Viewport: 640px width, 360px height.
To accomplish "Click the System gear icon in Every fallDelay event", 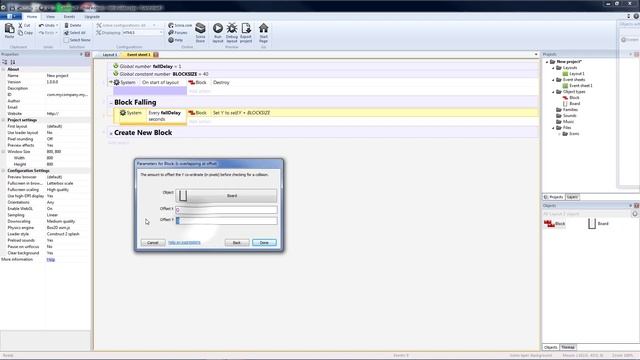I will pos(123,113).
